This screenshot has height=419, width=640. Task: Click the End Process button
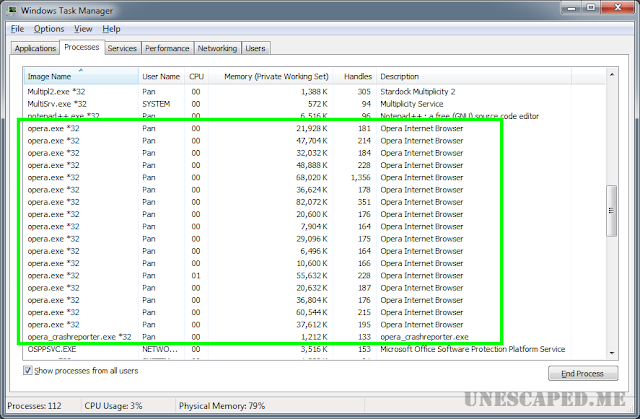(583, 373)
